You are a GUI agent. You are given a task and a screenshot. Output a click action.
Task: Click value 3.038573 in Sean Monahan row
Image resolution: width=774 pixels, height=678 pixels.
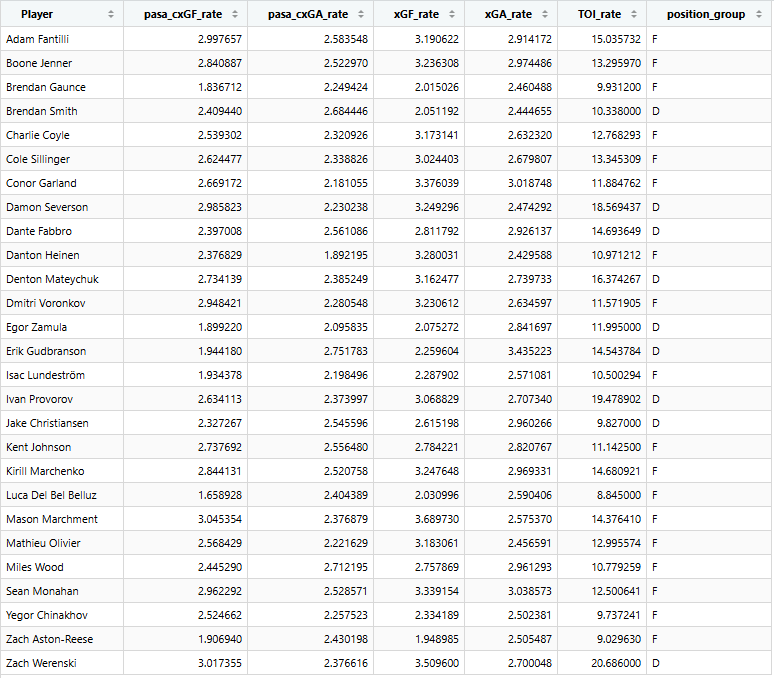click(530, 591)
